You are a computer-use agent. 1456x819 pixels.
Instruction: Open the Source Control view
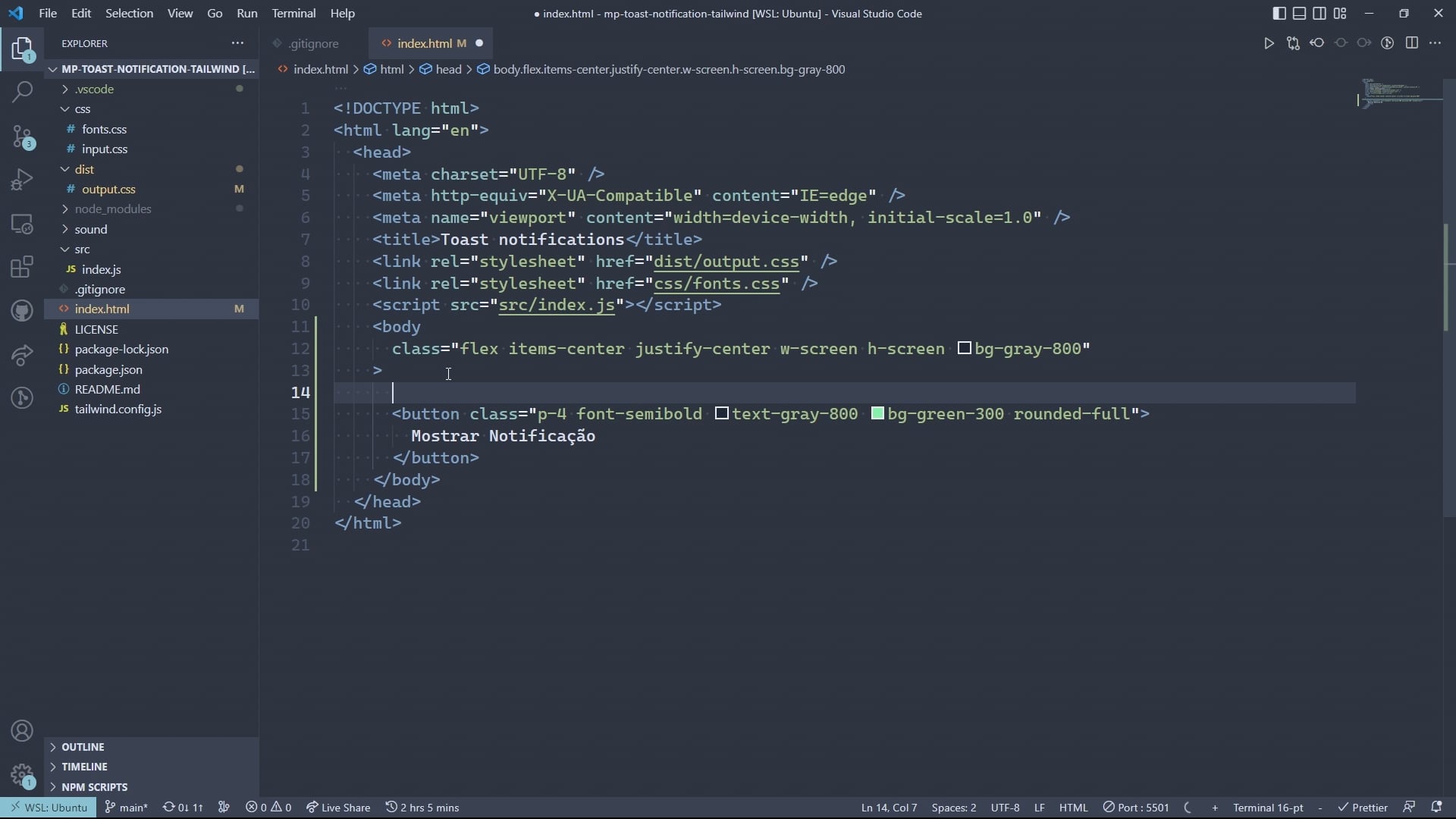[22, 137]
